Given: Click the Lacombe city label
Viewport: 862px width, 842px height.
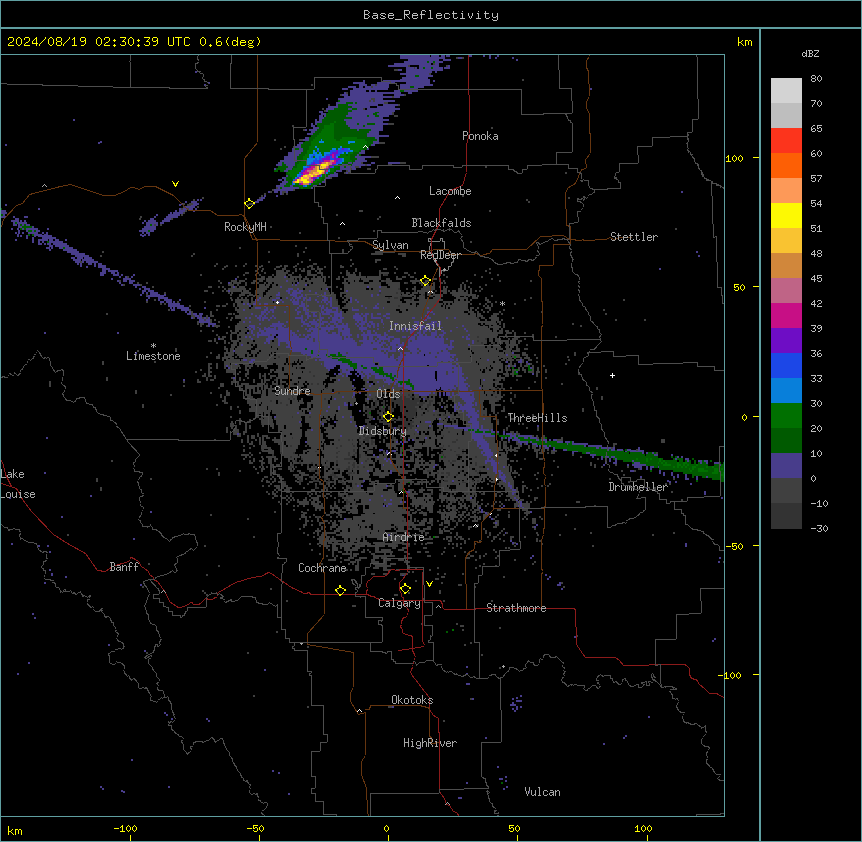Looking at the screenshot, I should 450,191.
